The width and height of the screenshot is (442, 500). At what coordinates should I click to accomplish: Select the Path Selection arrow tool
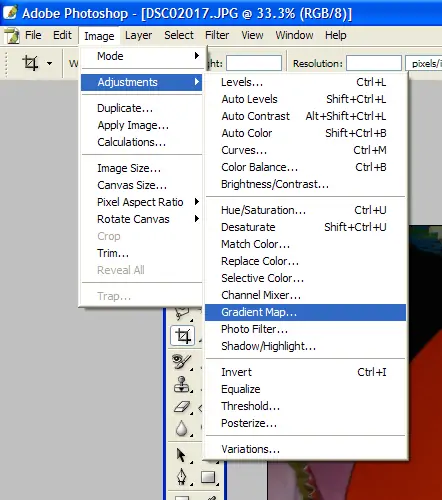pyautogui.click(x=181, y=455)
